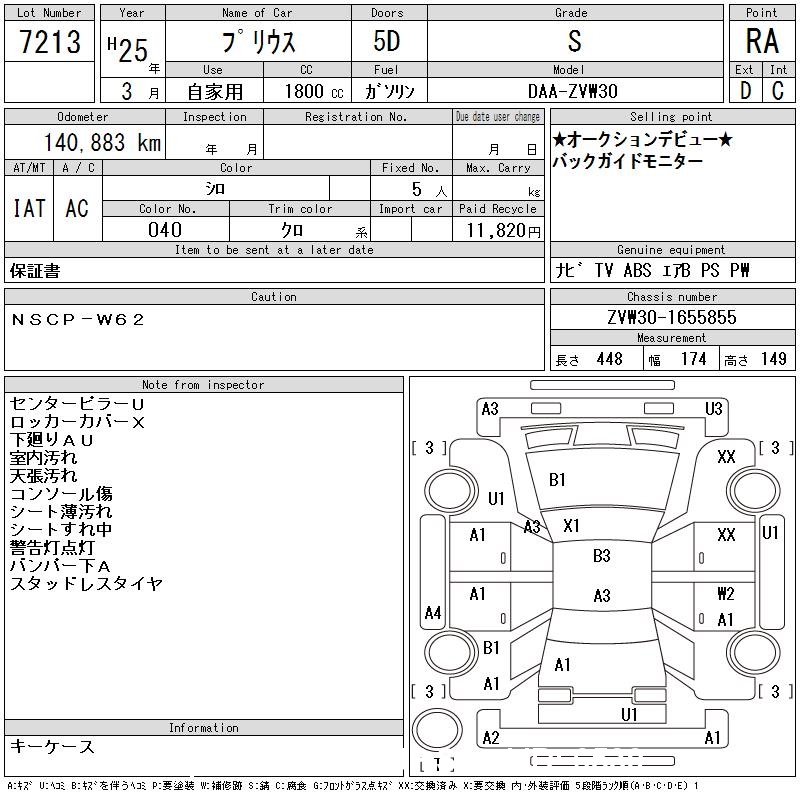Select the "A2" mark on the rear bumper
The width and height of the screenshot is (800, 800).
point(491,738)
